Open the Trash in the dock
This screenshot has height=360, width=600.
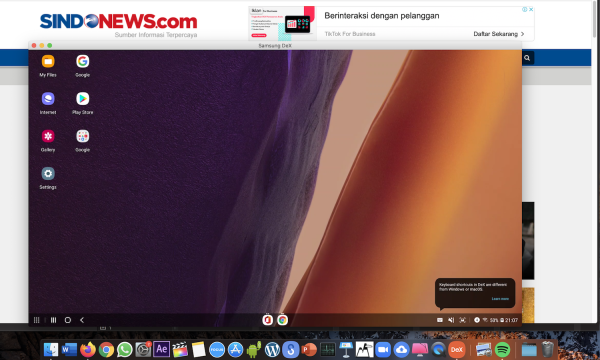[x=548, y=349]
